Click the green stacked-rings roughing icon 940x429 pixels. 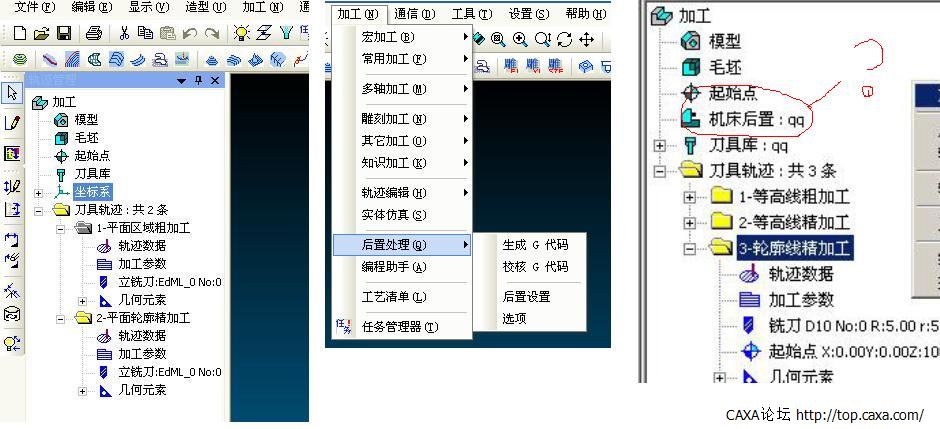[21, 59]
